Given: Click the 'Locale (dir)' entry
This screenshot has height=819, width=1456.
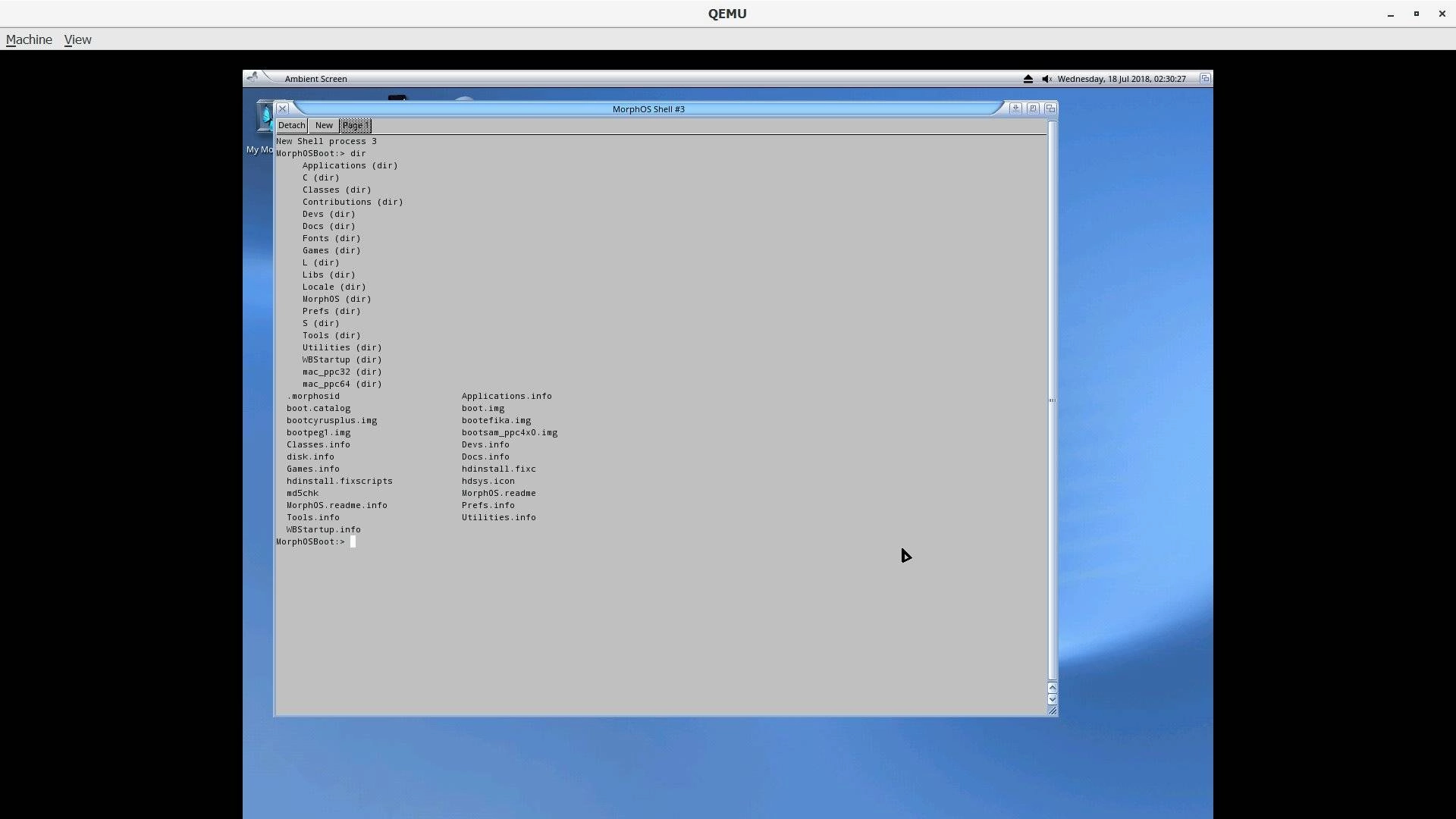Looking at the screenshot, I should pyautogui.click(x=334, y=287).
